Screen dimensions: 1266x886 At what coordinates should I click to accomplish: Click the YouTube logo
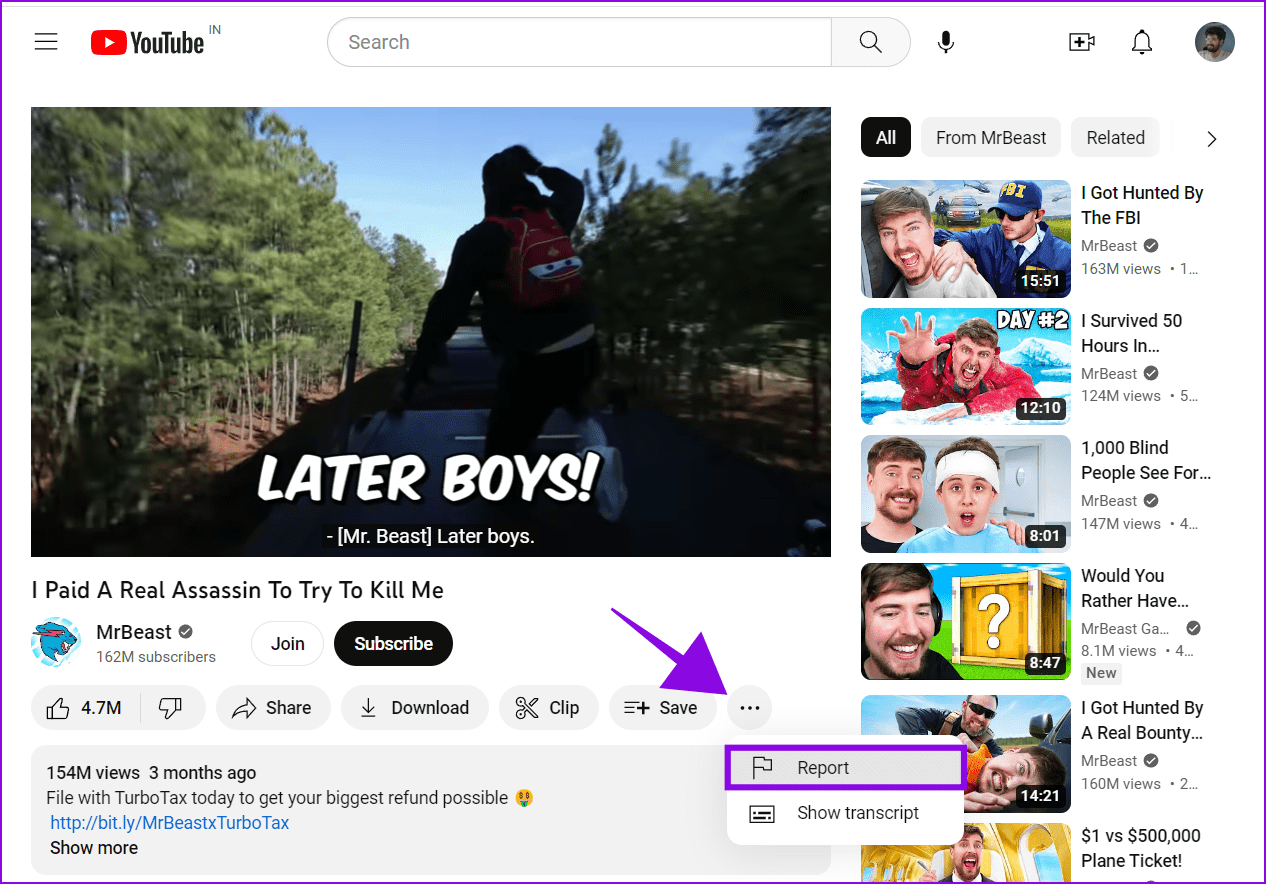tap(147, 42)
